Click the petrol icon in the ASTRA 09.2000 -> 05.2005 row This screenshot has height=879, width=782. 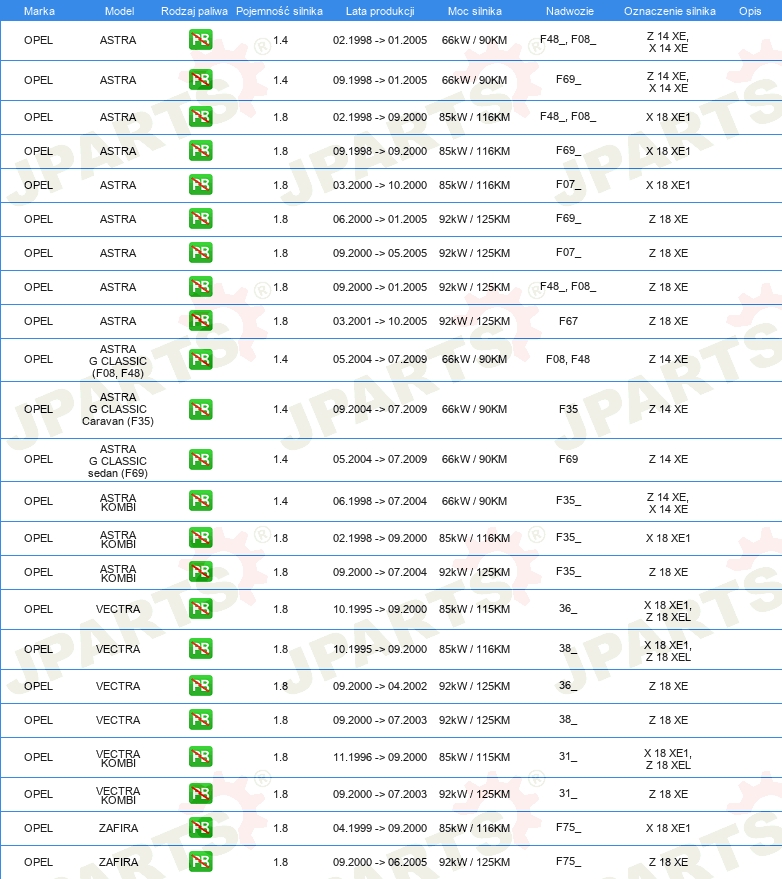[201, 253]
